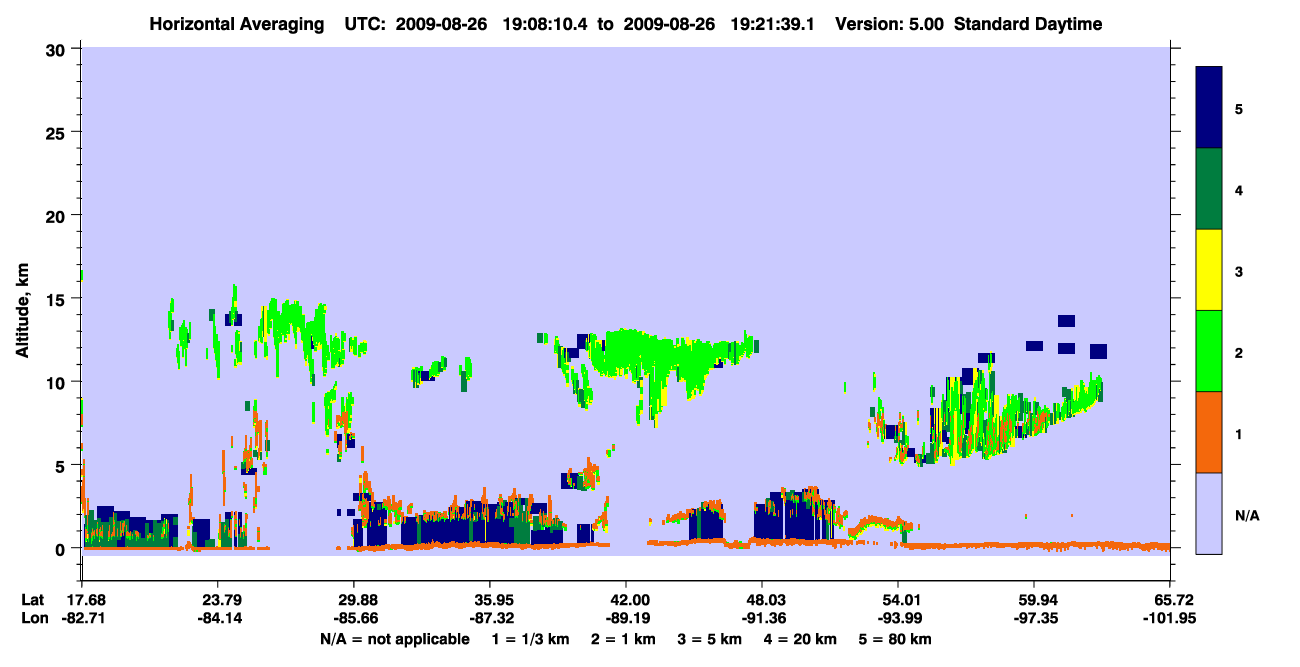Click the longitude value '-84.14'
Screen dimensions: 1300x667
coord(217,619)
